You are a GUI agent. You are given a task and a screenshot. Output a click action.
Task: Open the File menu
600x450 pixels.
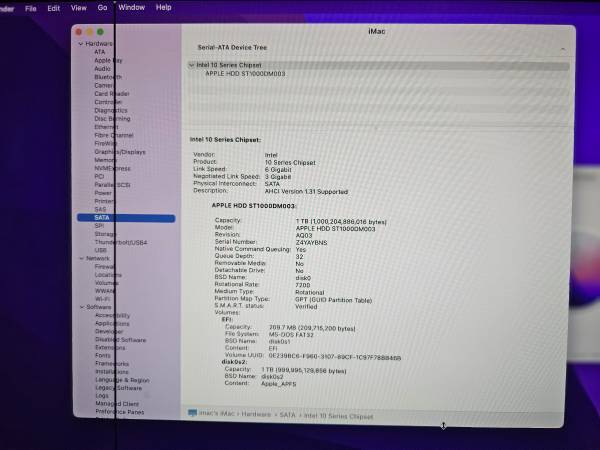pyautogui.click(x=31, y=7)
